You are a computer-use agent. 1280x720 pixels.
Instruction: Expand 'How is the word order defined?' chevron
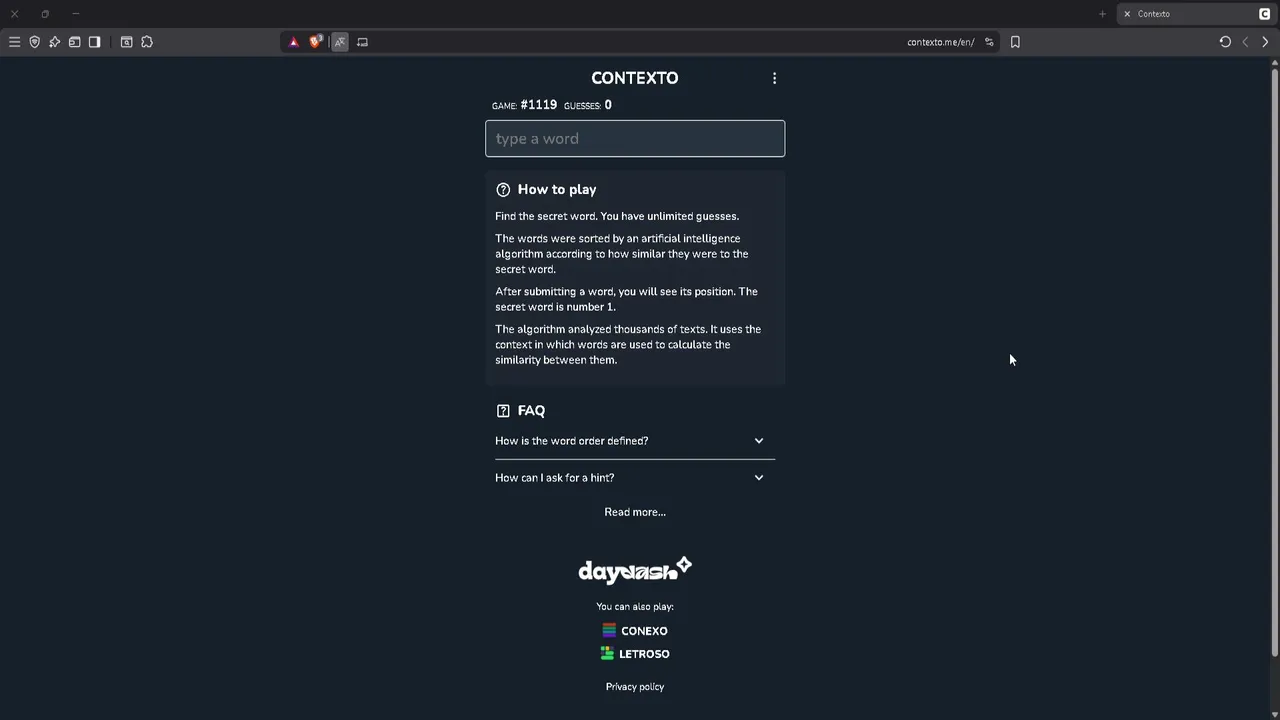click(x=759, y=441)
